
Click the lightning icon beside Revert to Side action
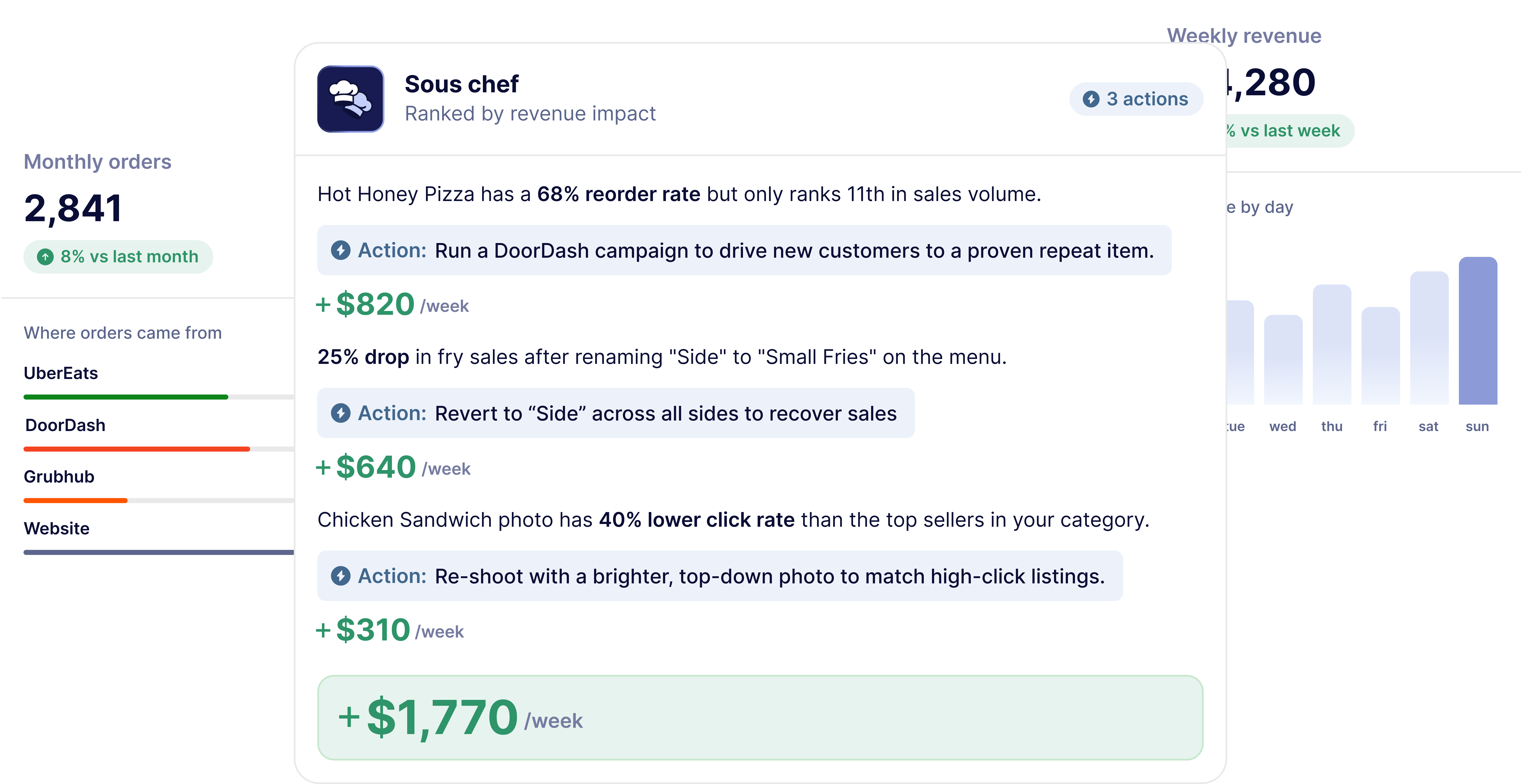click(x=340, y=413)
